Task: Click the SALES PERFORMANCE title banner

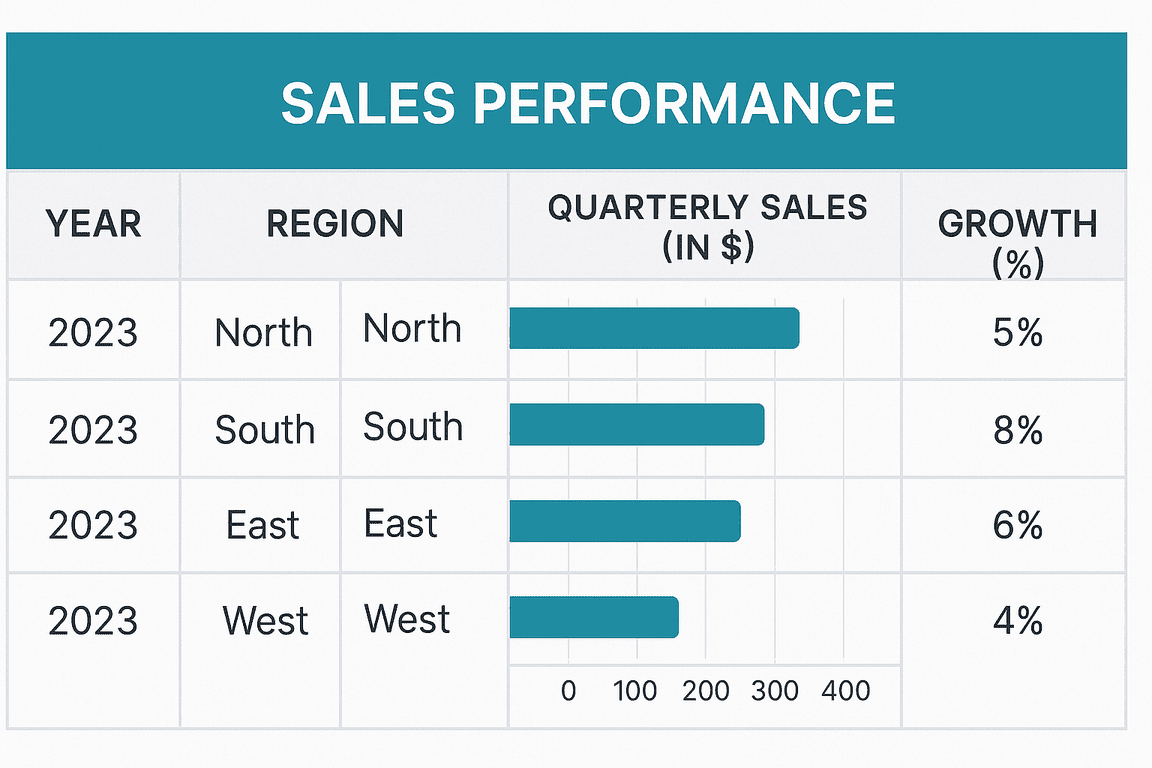Action: (x=566, y=101)
